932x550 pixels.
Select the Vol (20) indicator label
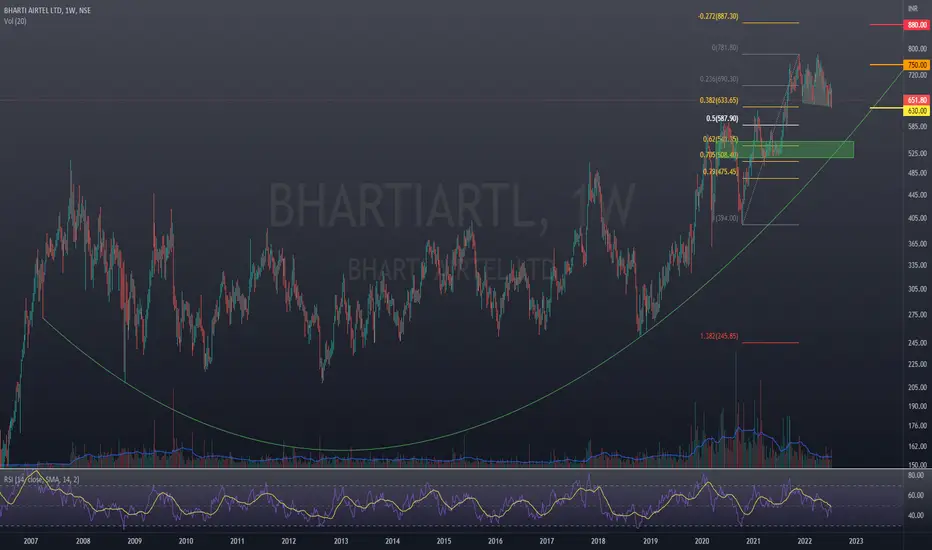pos(15,21)
